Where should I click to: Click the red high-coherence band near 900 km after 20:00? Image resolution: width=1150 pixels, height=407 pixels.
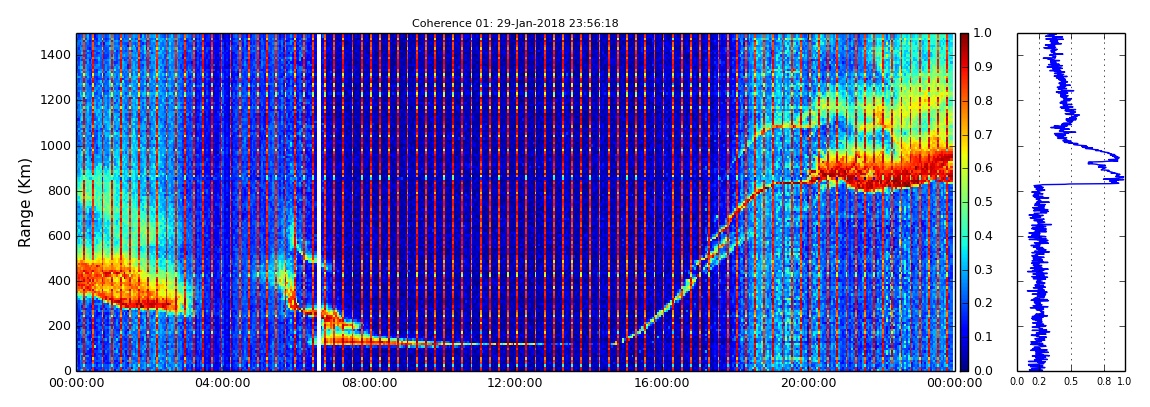(x=884, y=169)
